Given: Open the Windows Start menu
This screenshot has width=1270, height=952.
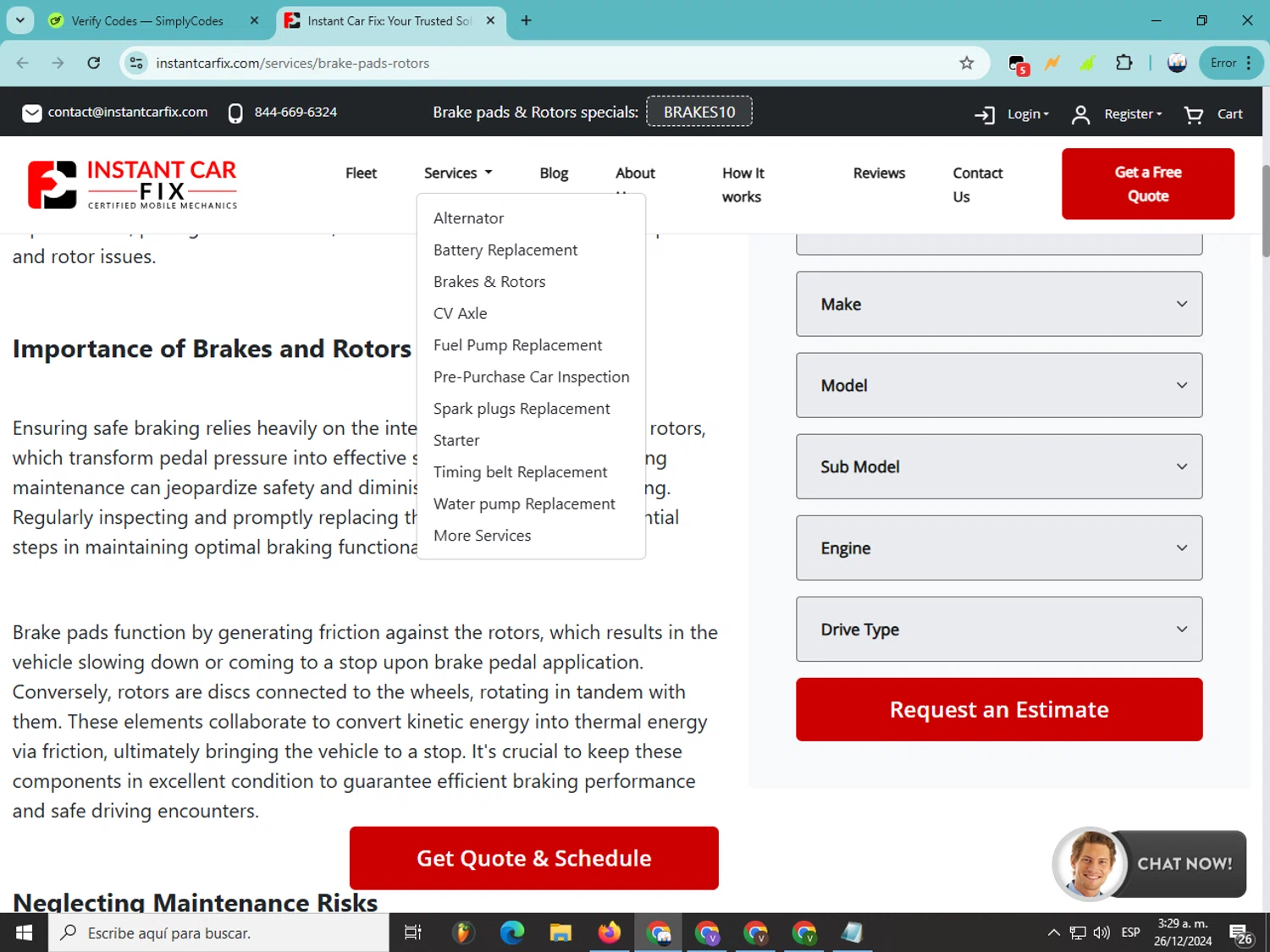Looking at the screenshot, I should (24, 933).
